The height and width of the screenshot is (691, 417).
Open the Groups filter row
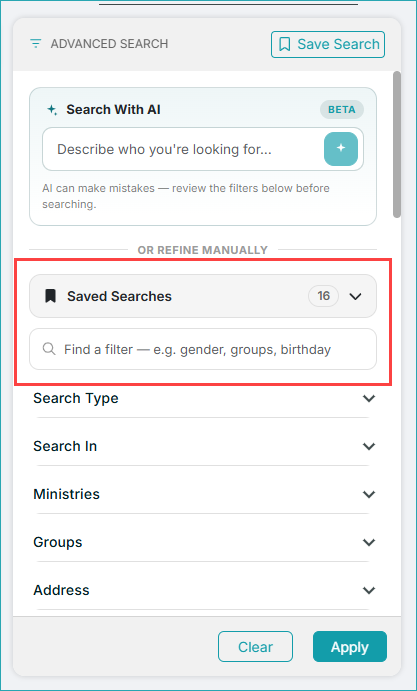point(203,542)
